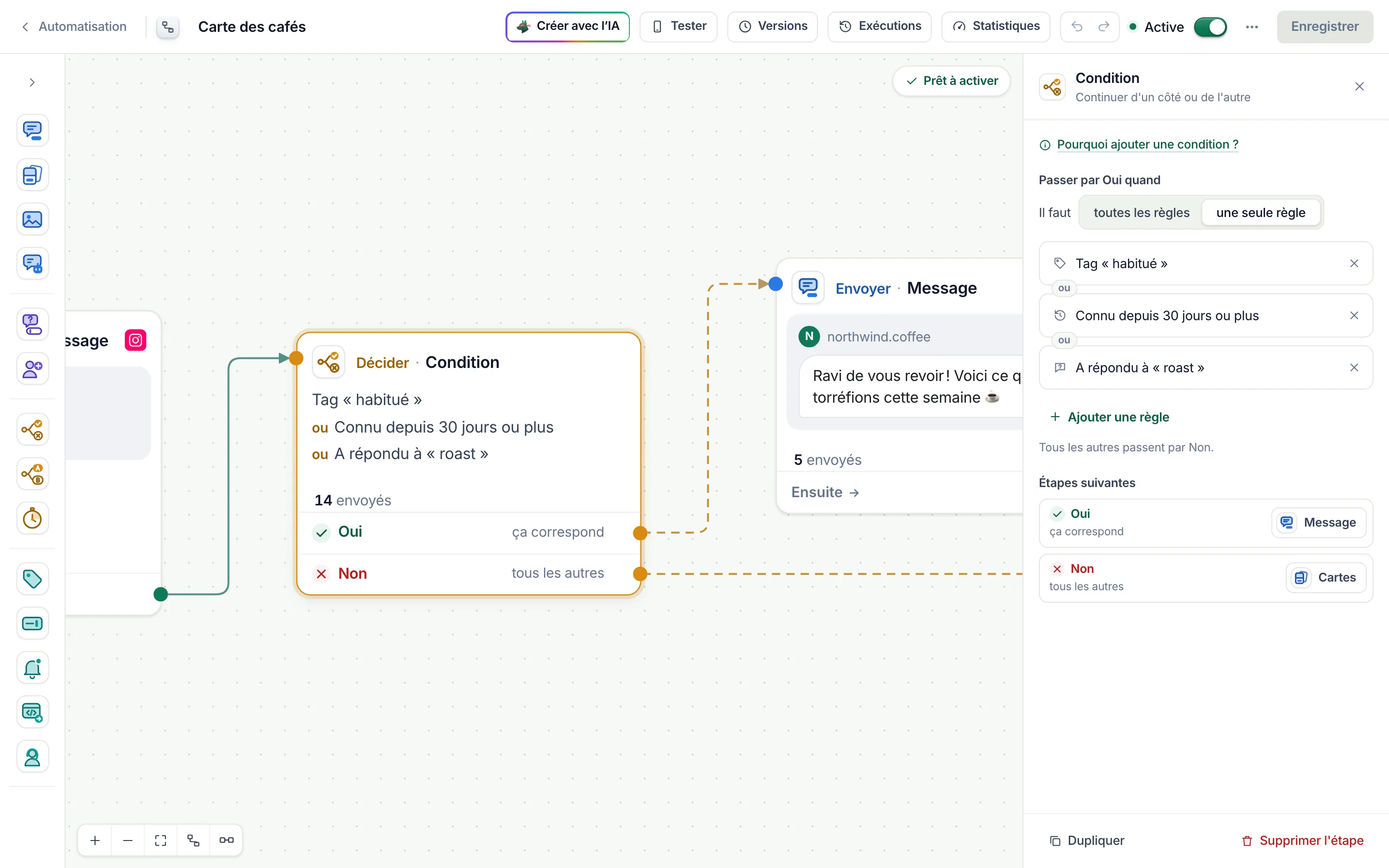Duplicate this step with Dupliquer
Viewport: 1389px width, 868px height.
click(x=1087, y=841)
